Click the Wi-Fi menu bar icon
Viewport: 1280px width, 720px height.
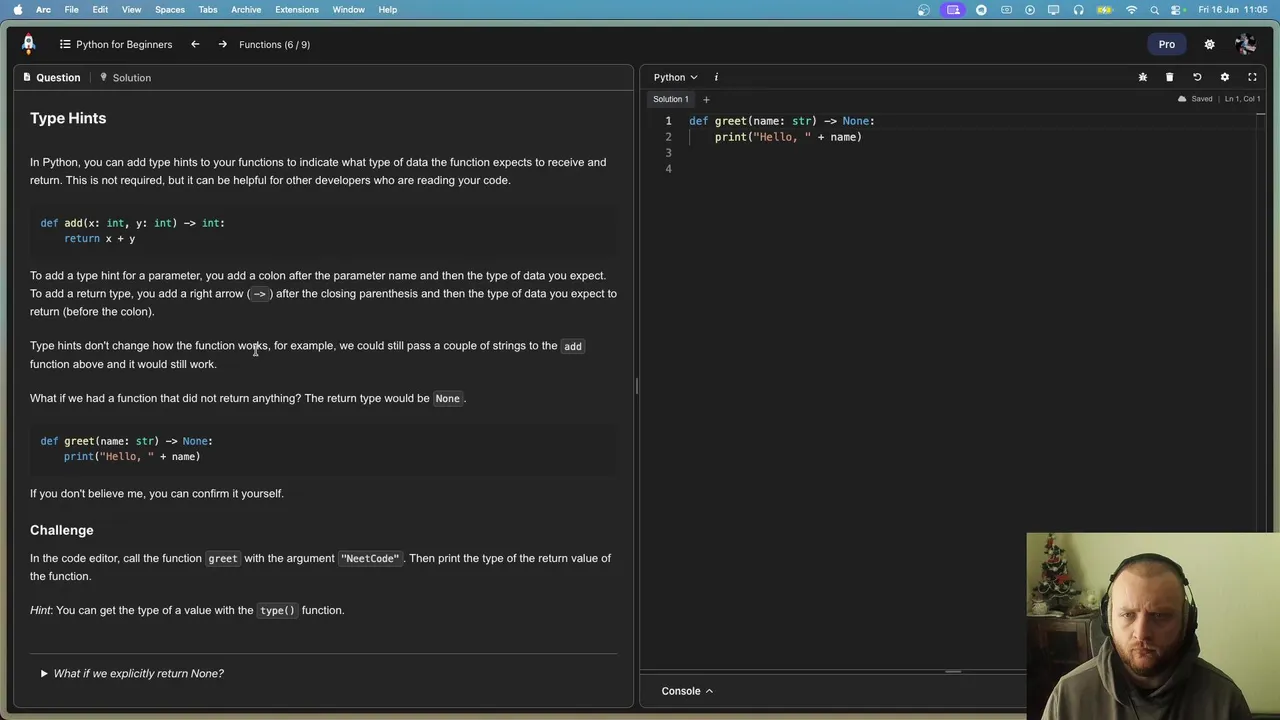click(1131, 9)
